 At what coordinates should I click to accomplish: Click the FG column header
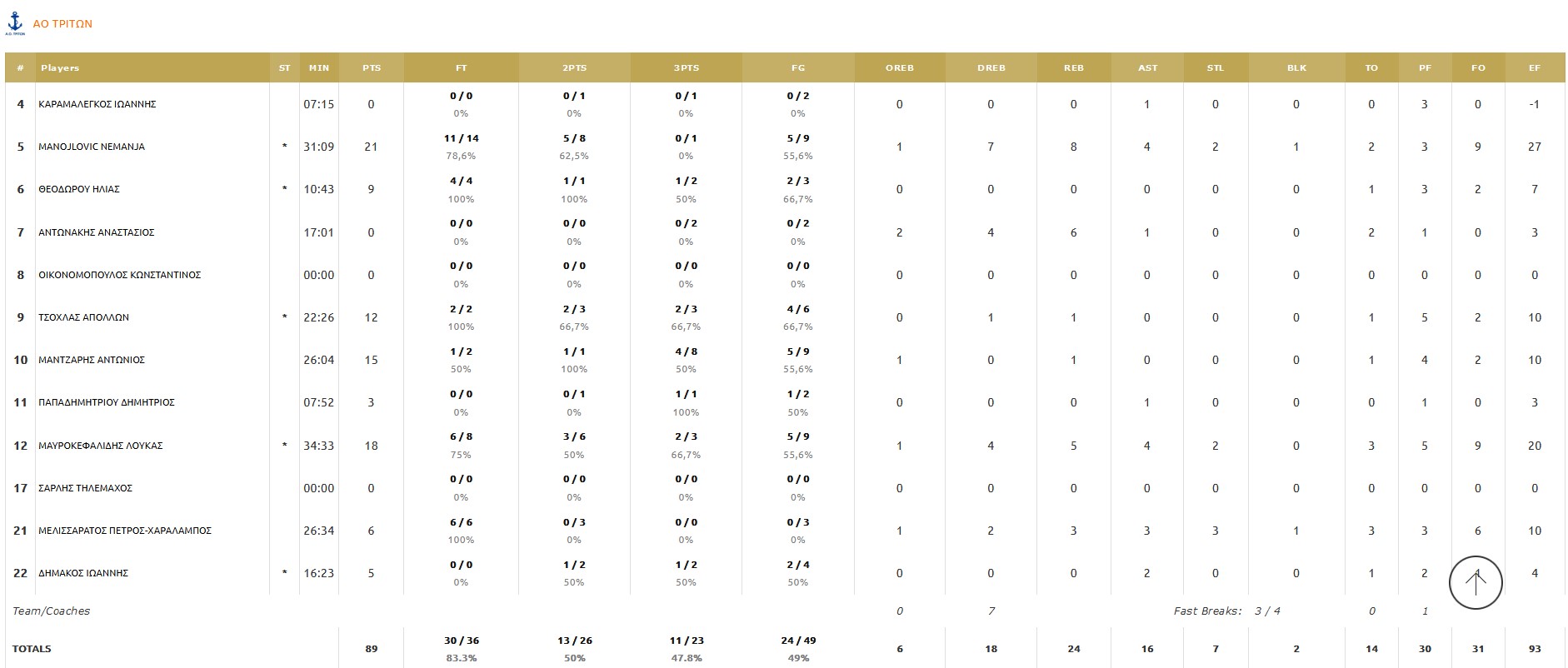[798, 68]
